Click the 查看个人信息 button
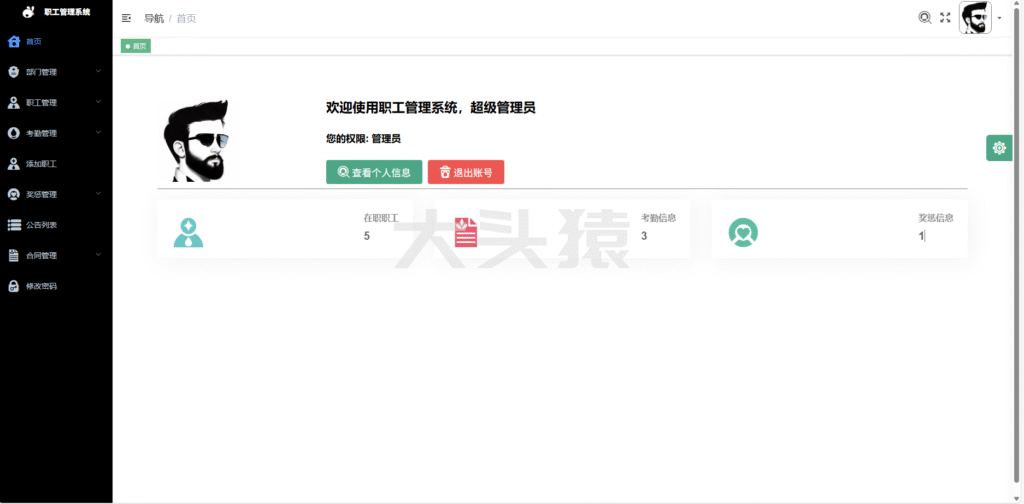 pyautogui.click(x=374, y=172)
